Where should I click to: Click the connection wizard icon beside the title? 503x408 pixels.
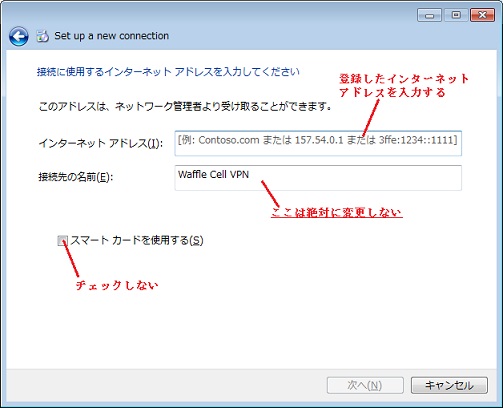point(43,36)
